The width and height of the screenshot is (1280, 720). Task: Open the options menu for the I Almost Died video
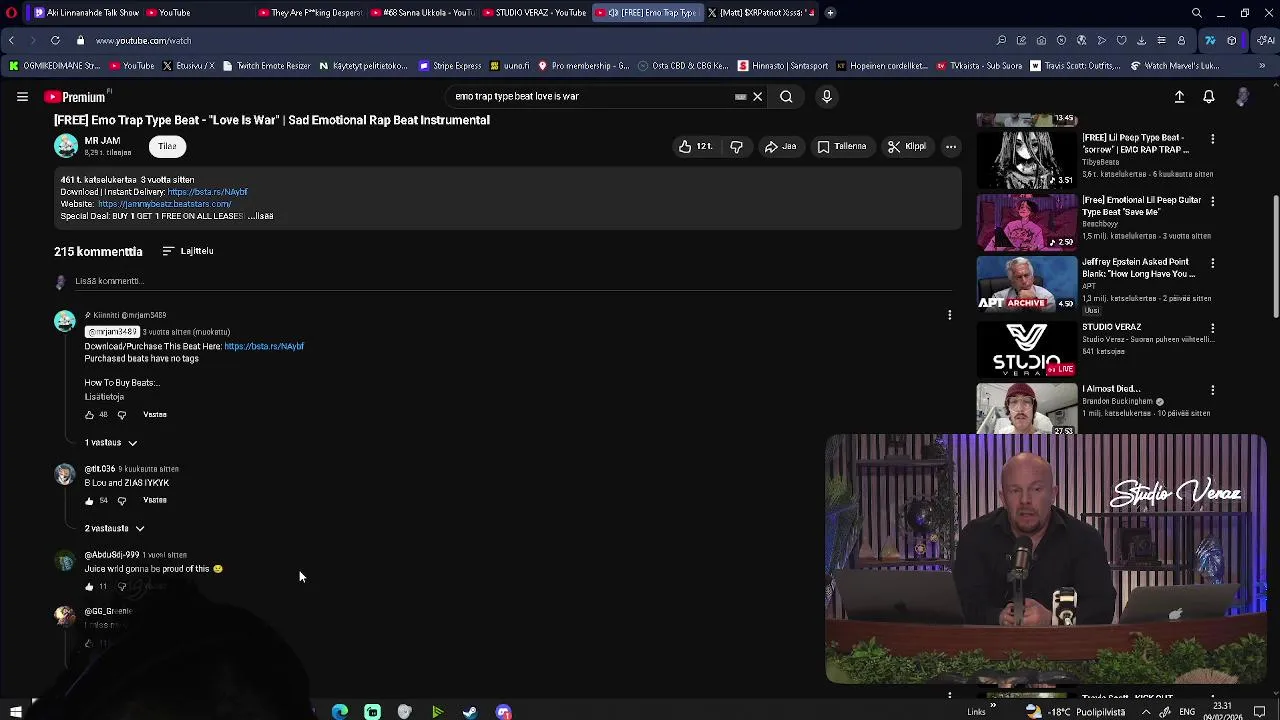[1213, 389]
